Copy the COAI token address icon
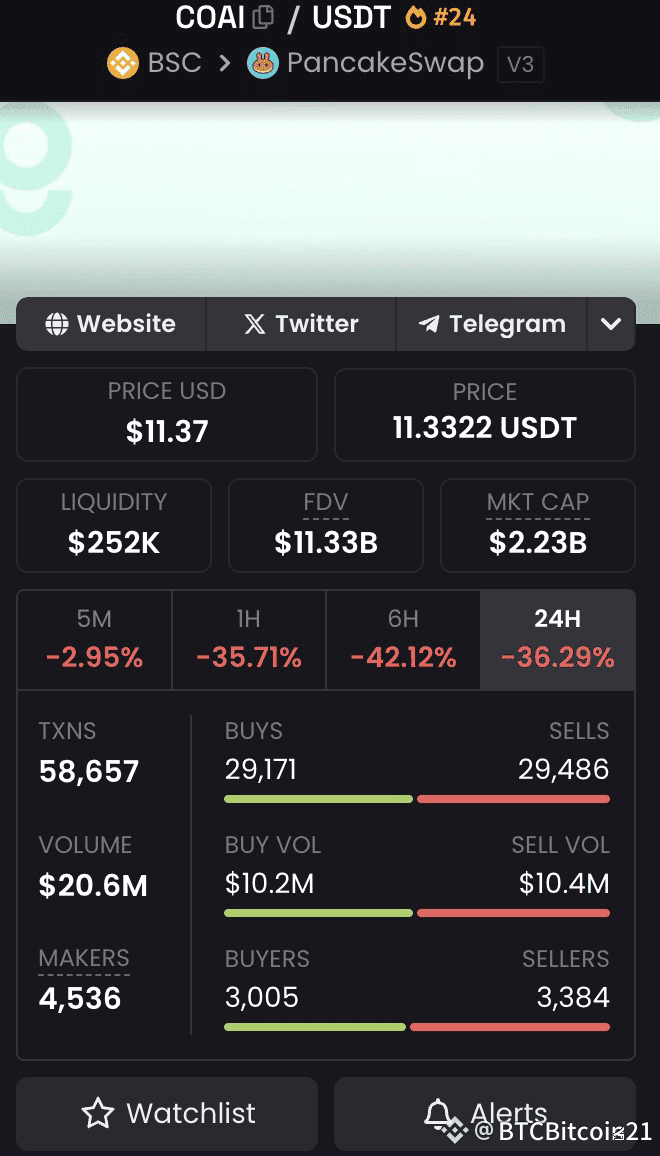This screenshot has width=660, height=1156. [x=263, y=17]
